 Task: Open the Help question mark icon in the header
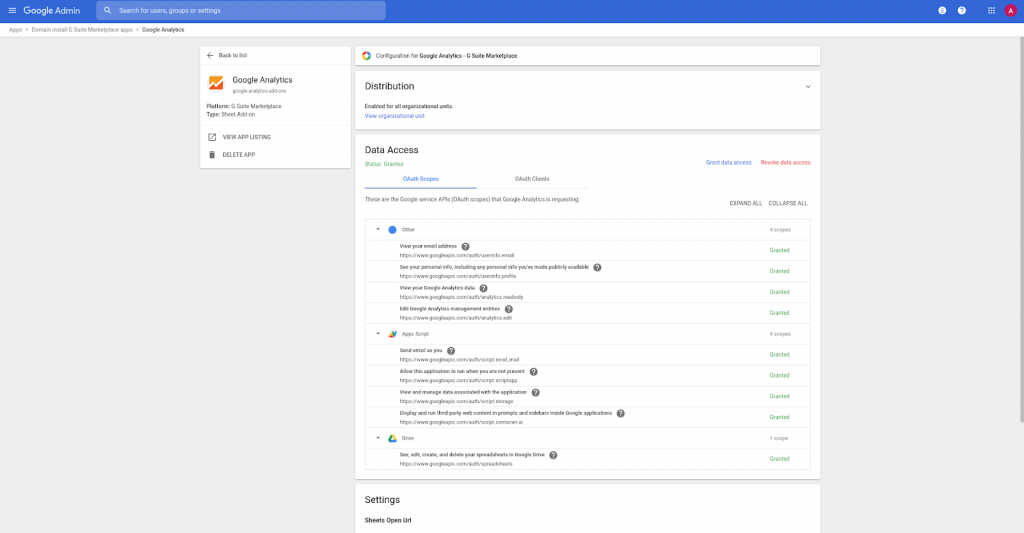(x=961, y=10)
